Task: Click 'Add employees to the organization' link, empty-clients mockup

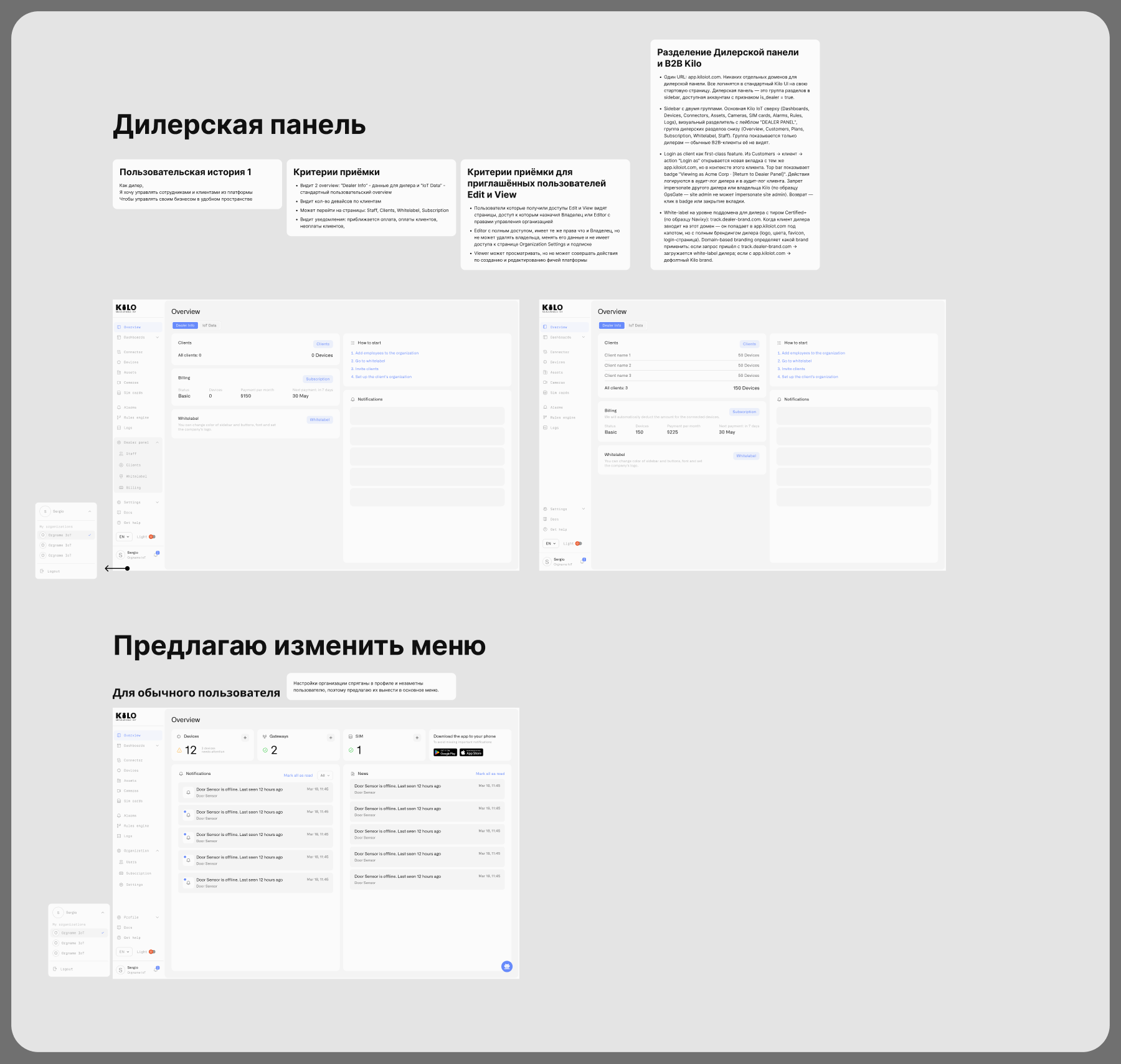Action: click(x=385, y=353)
